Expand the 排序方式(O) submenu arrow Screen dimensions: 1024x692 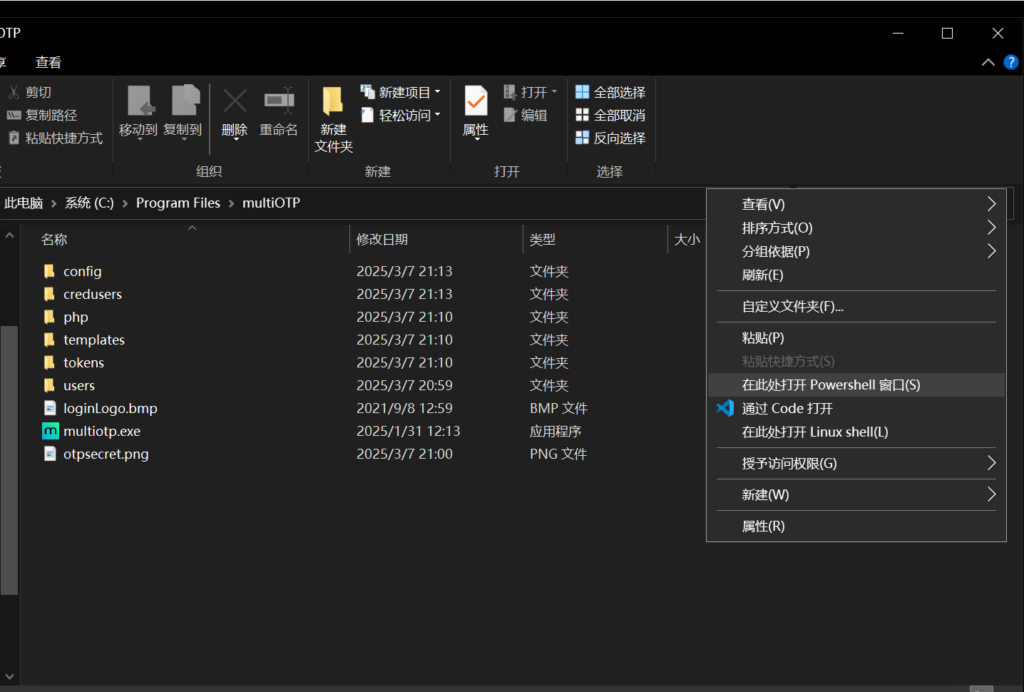coord(991,227)
